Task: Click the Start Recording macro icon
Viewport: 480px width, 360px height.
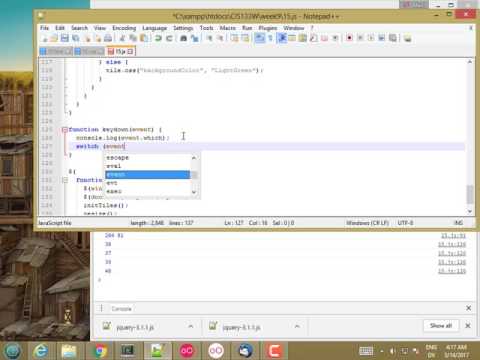Action: 349,38
